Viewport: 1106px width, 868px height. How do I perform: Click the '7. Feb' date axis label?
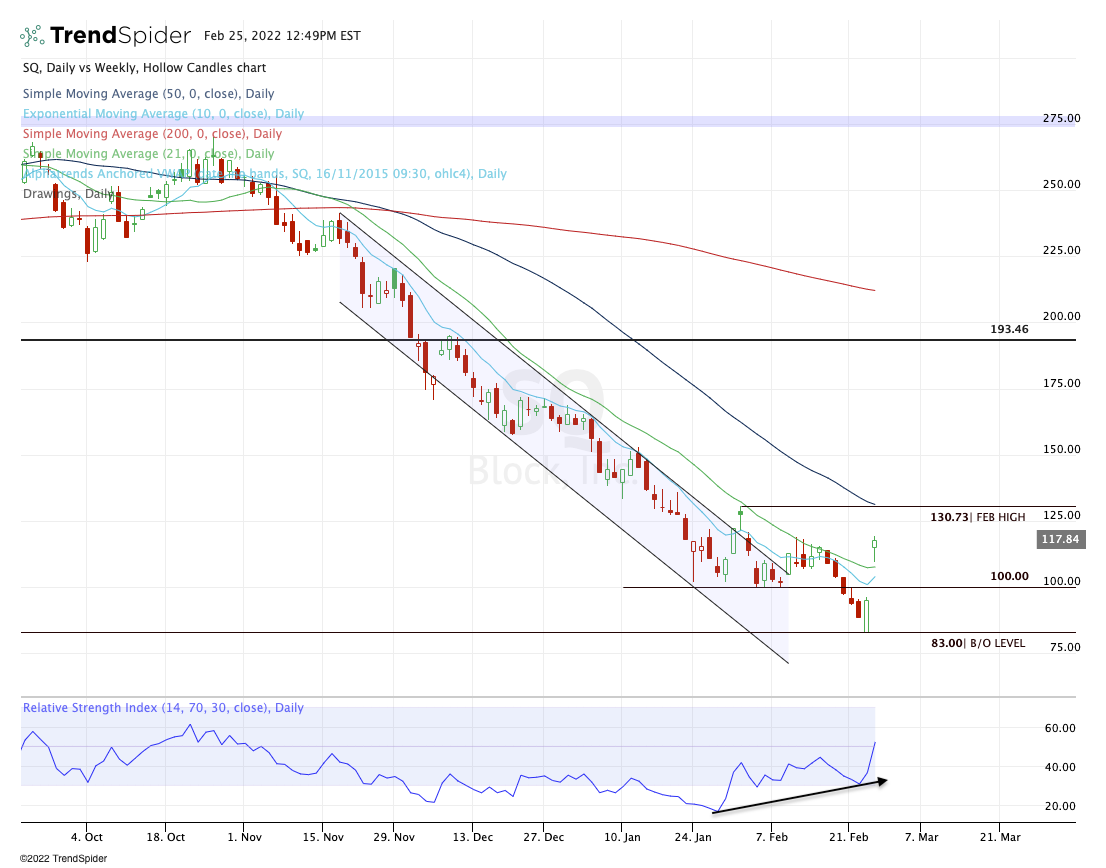pyautogui.click(x=772, y=838)
